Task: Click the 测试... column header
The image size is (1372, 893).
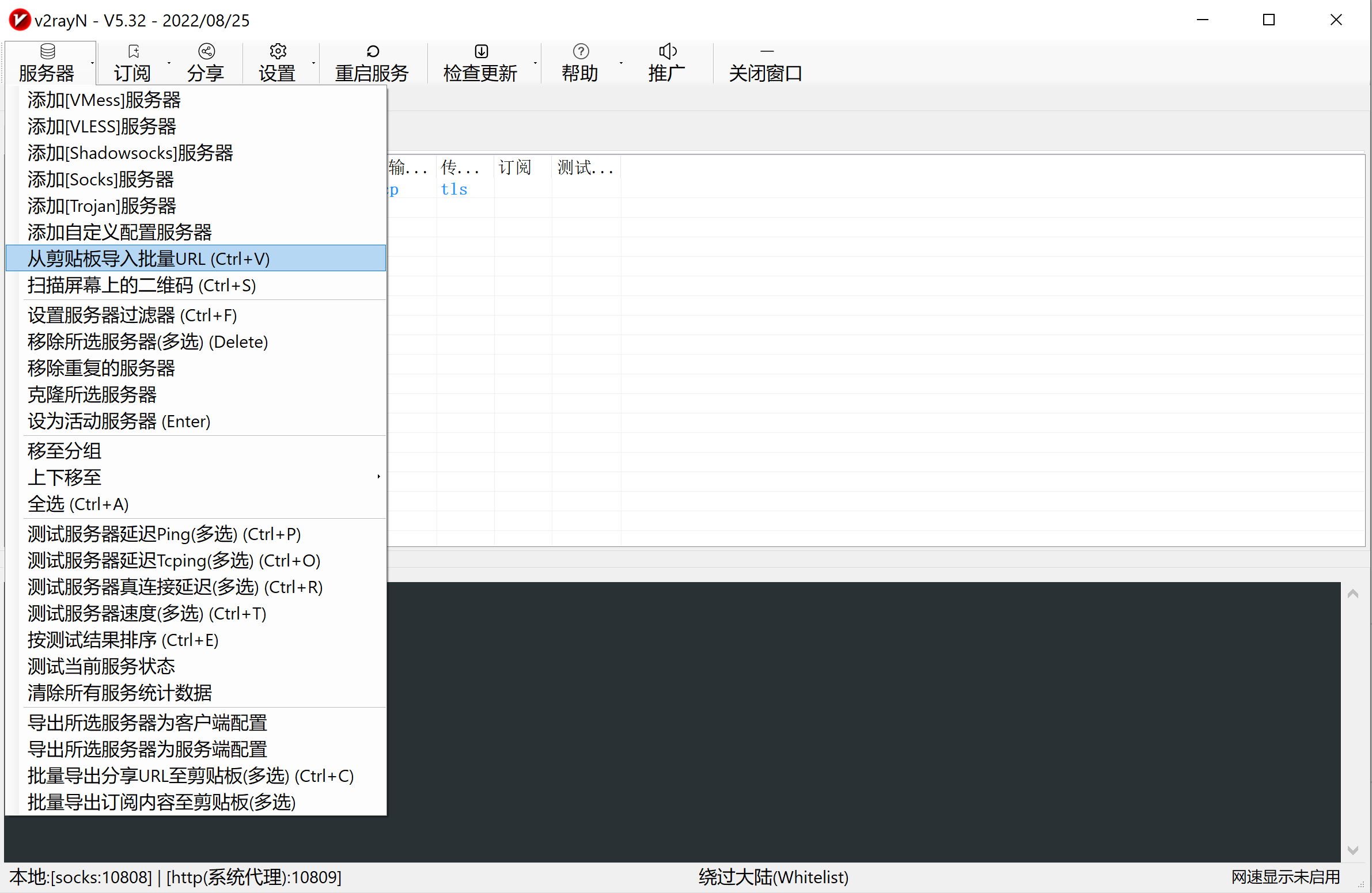Action: click(586, 168)
